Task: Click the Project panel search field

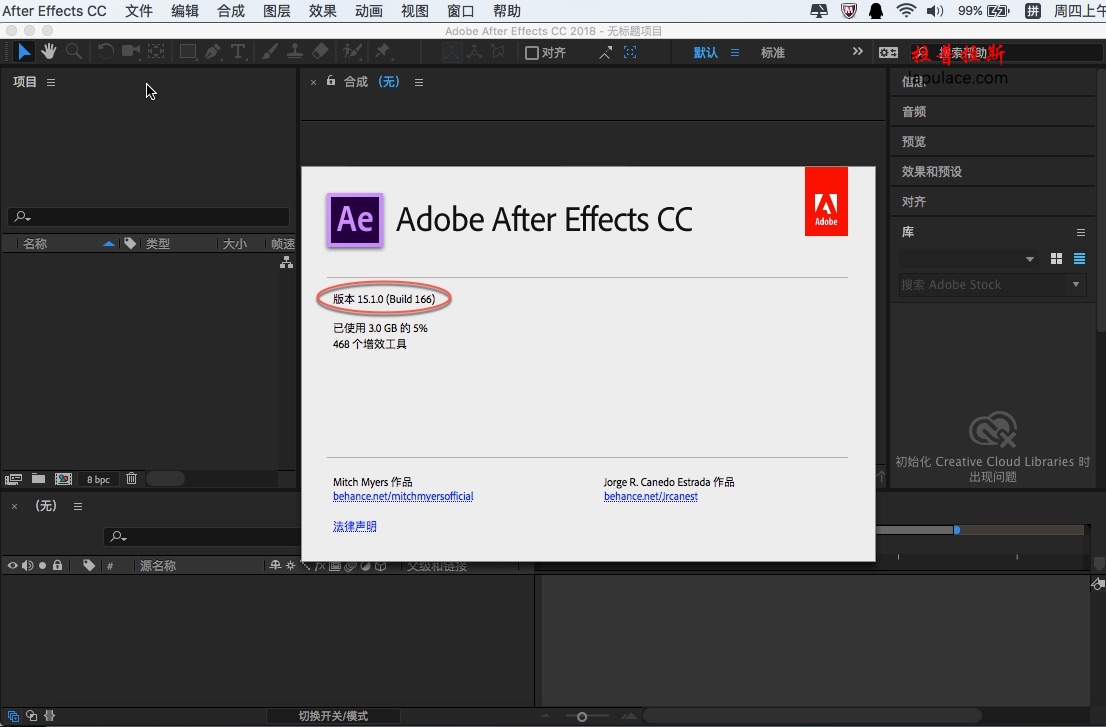Action: click(148, 216)
